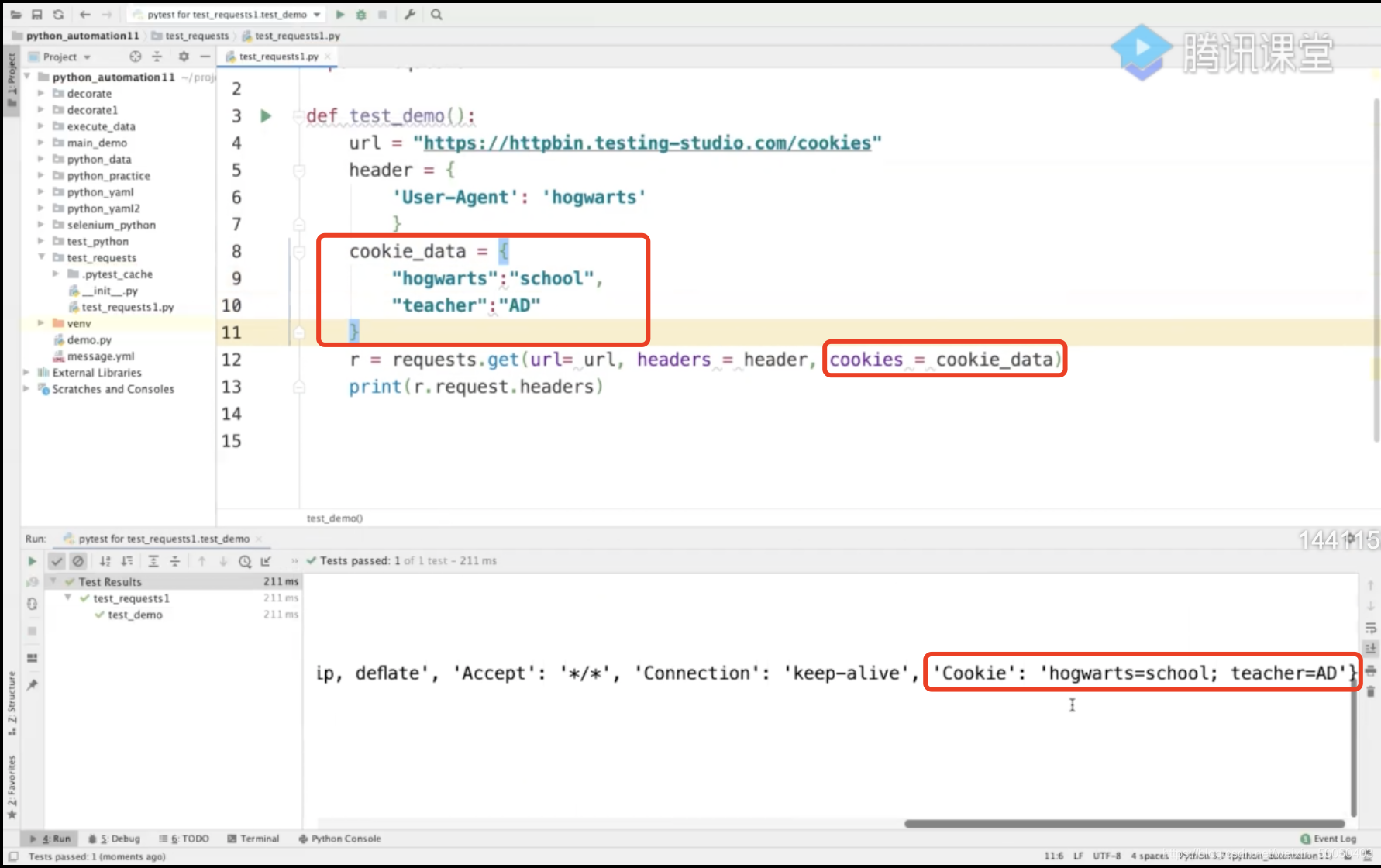
Task: Click the Stop square icon in the main toolbar
Action: pyautogui.click(x=382, y=15)
